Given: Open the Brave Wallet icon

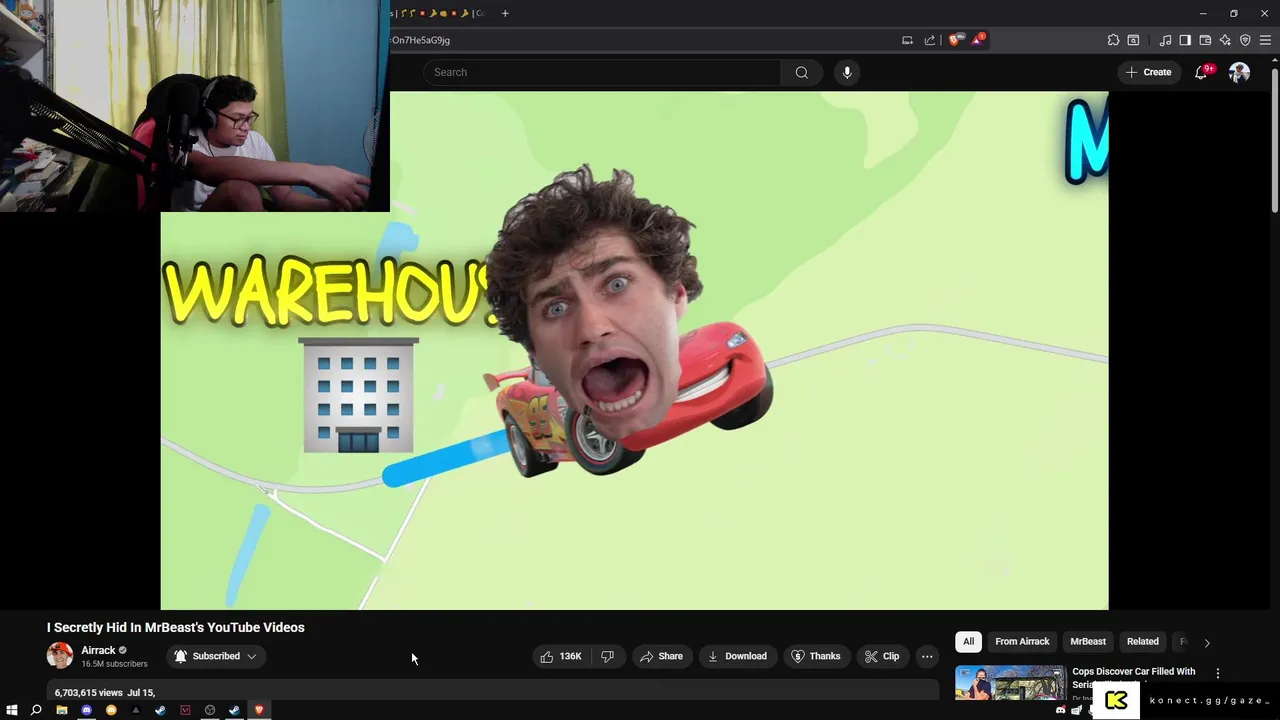Looking at the screenshot, I should 1205,40.
